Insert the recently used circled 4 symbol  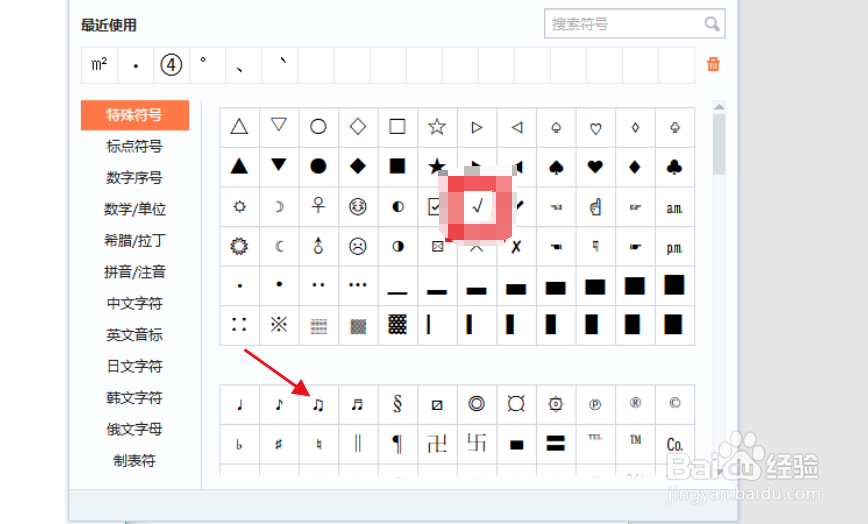point(171,65)
